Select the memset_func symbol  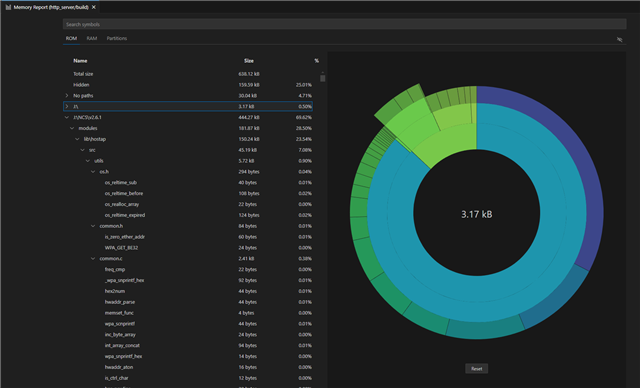point(119,313)
